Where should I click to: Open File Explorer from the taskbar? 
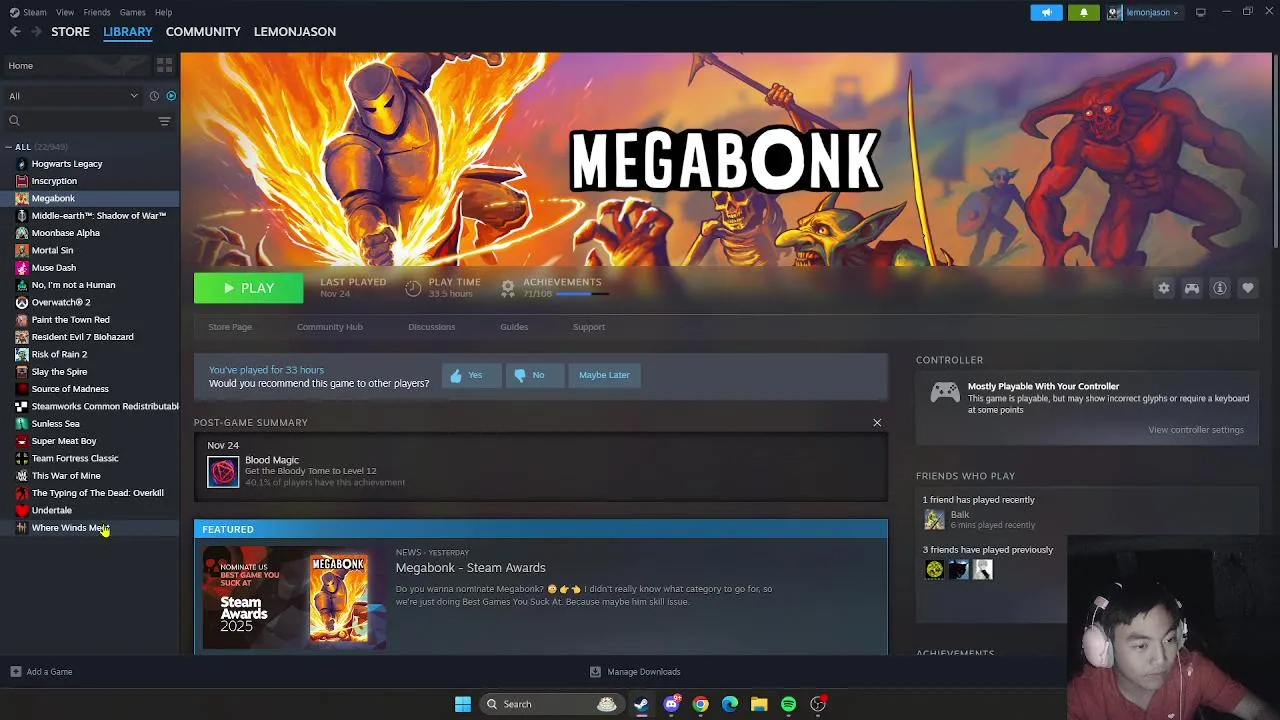[759, 704]
